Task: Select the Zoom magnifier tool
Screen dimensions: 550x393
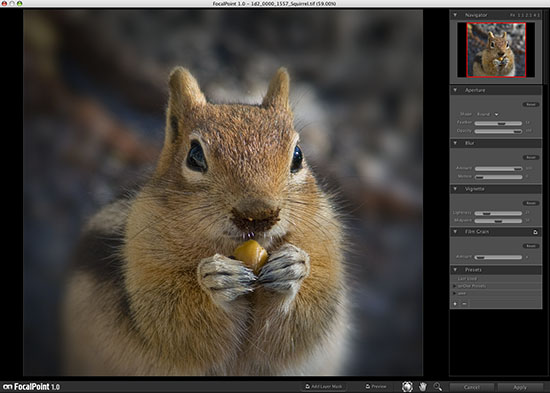Action: [x=438, y=387]
